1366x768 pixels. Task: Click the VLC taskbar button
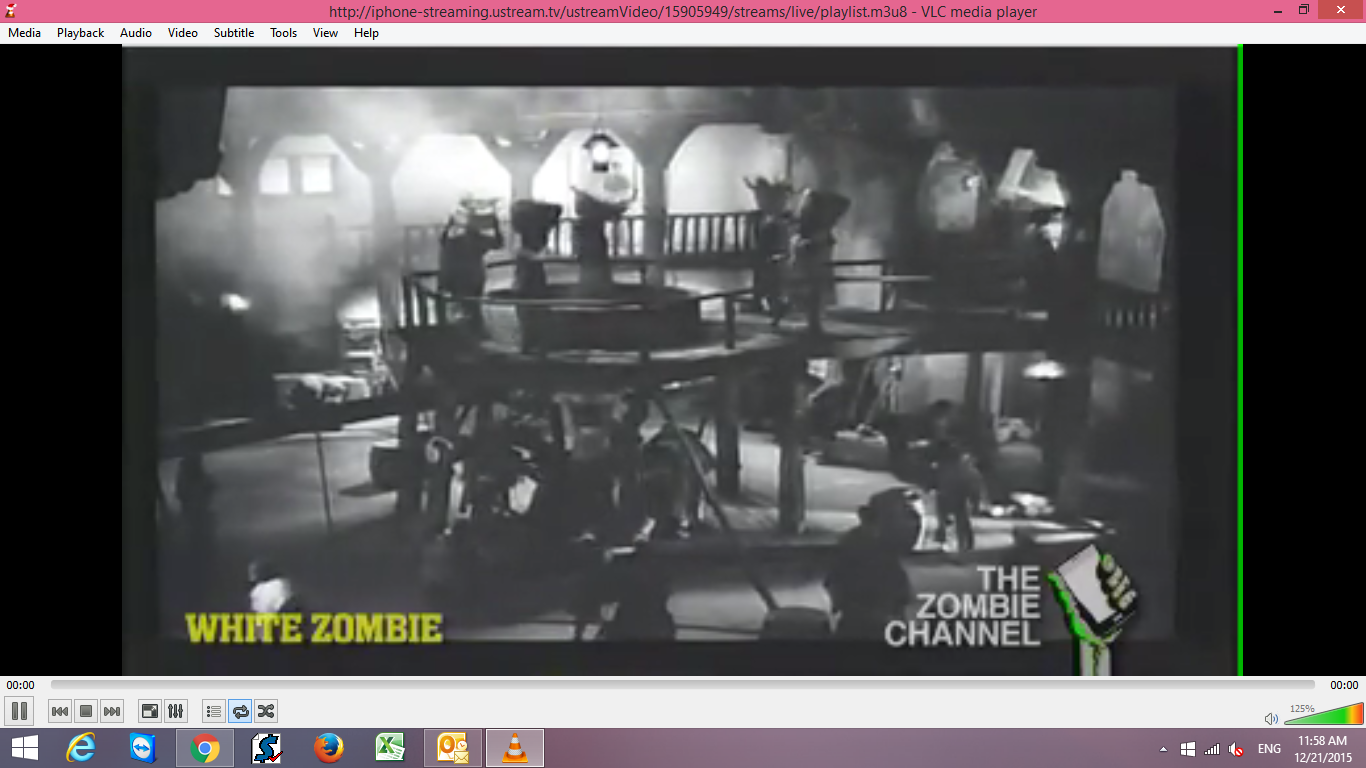[x=515, y=748]
